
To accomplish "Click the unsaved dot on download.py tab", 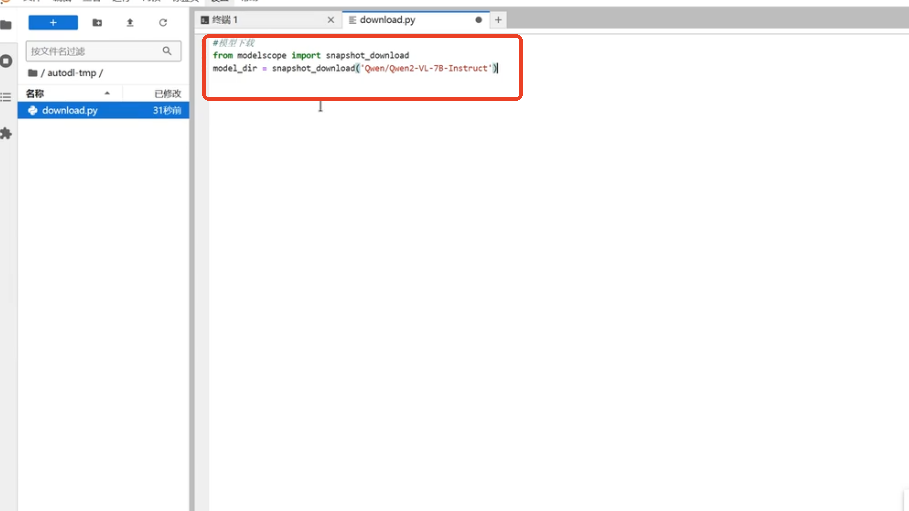I will (478, 20).
